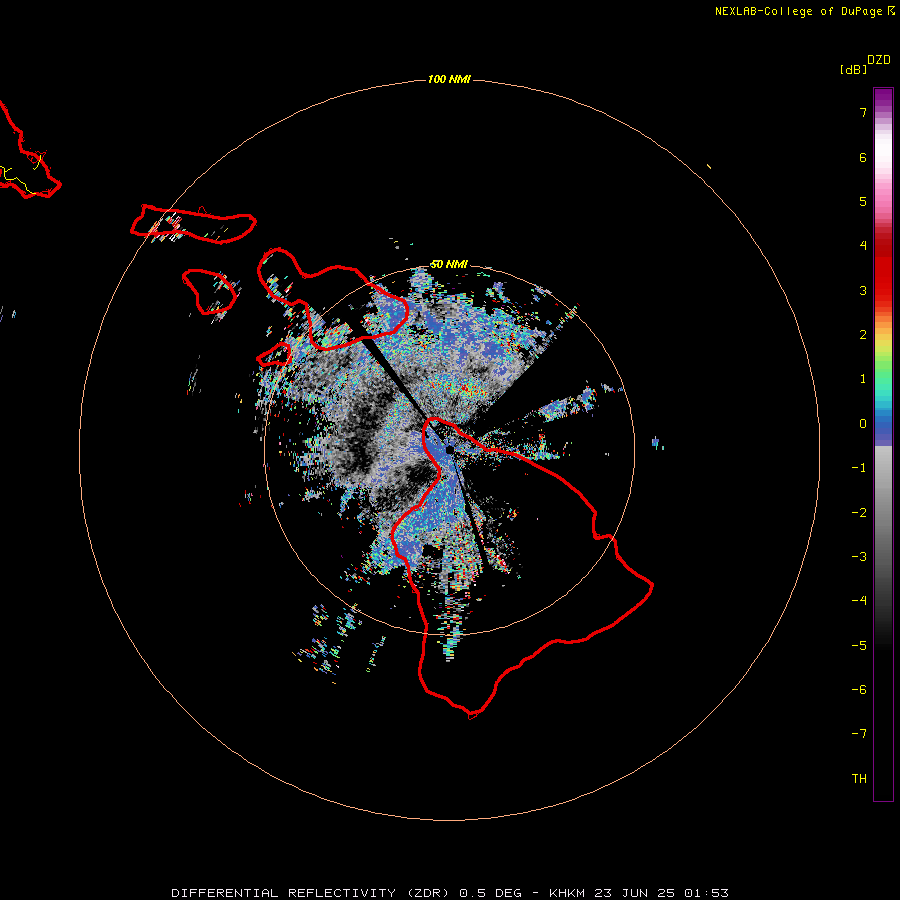Click the 7 value on colorbar
The height and width of the screenshot is (900, 900).
(863, 112)
